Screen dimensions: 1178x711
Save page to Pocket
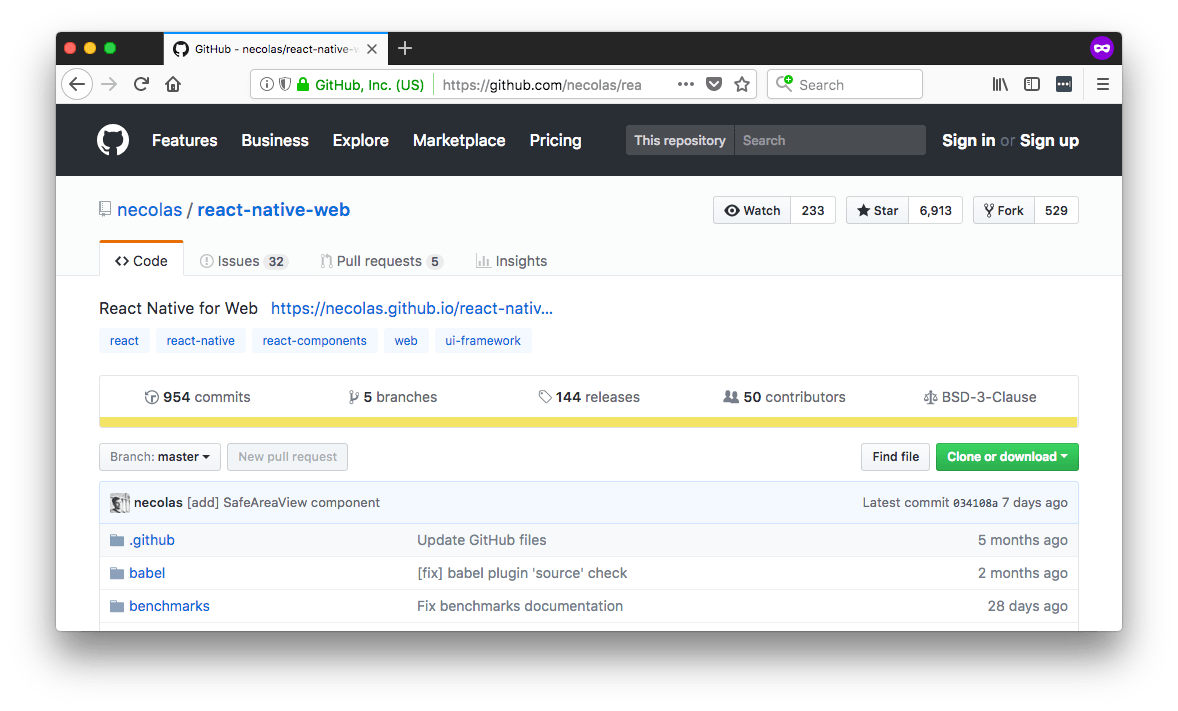[x=714, y=85]
